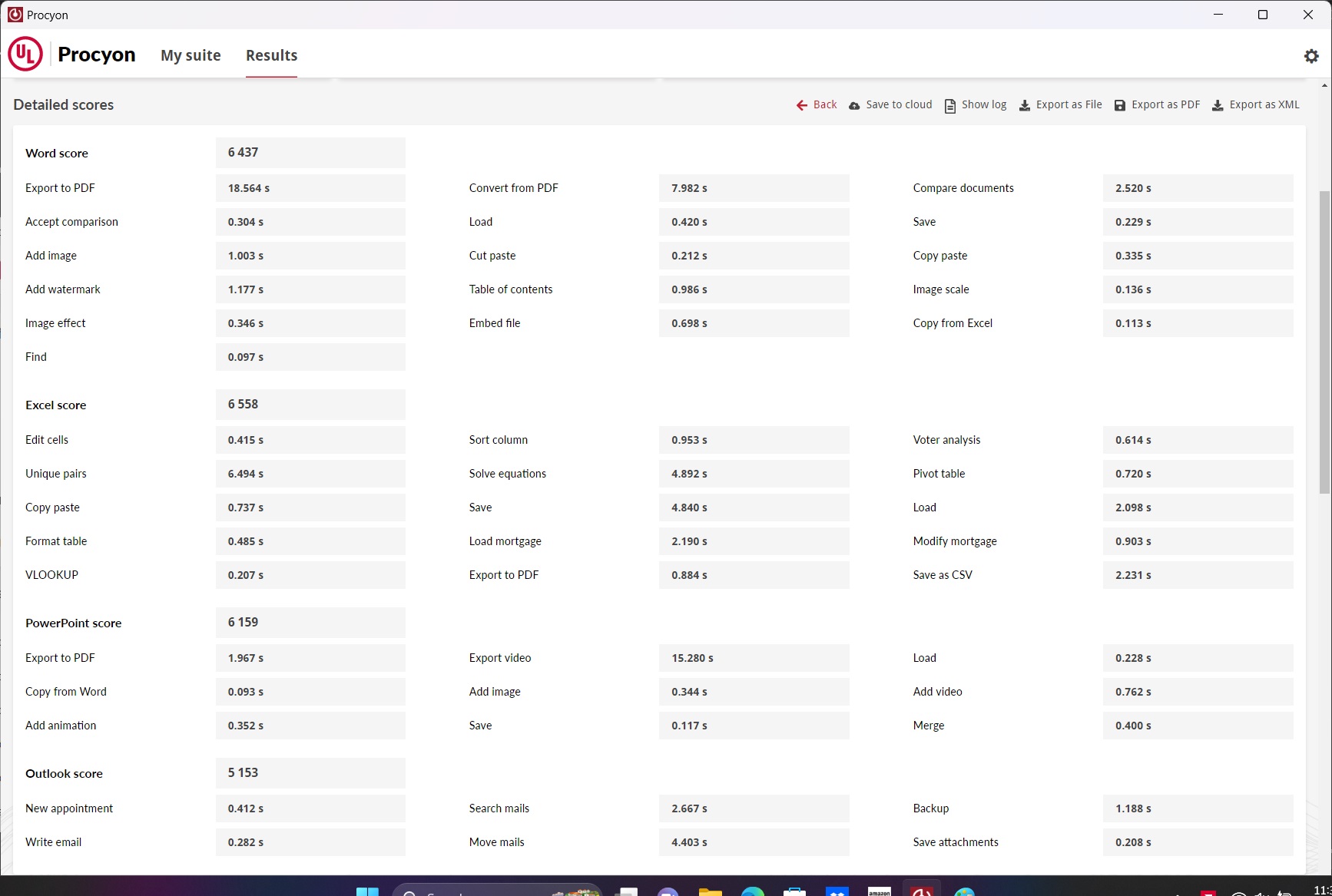1332x896 pixels.
Task: Open Dropbox from the taskbar
Action: point(837,891)
